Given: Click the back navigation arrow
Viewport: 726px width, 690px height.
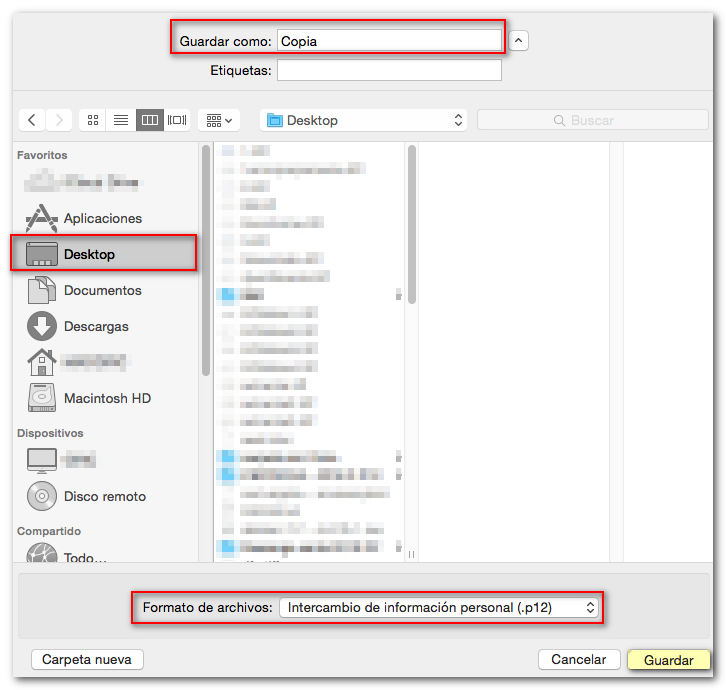Looking at the screenshot, I should pos(33,120).
